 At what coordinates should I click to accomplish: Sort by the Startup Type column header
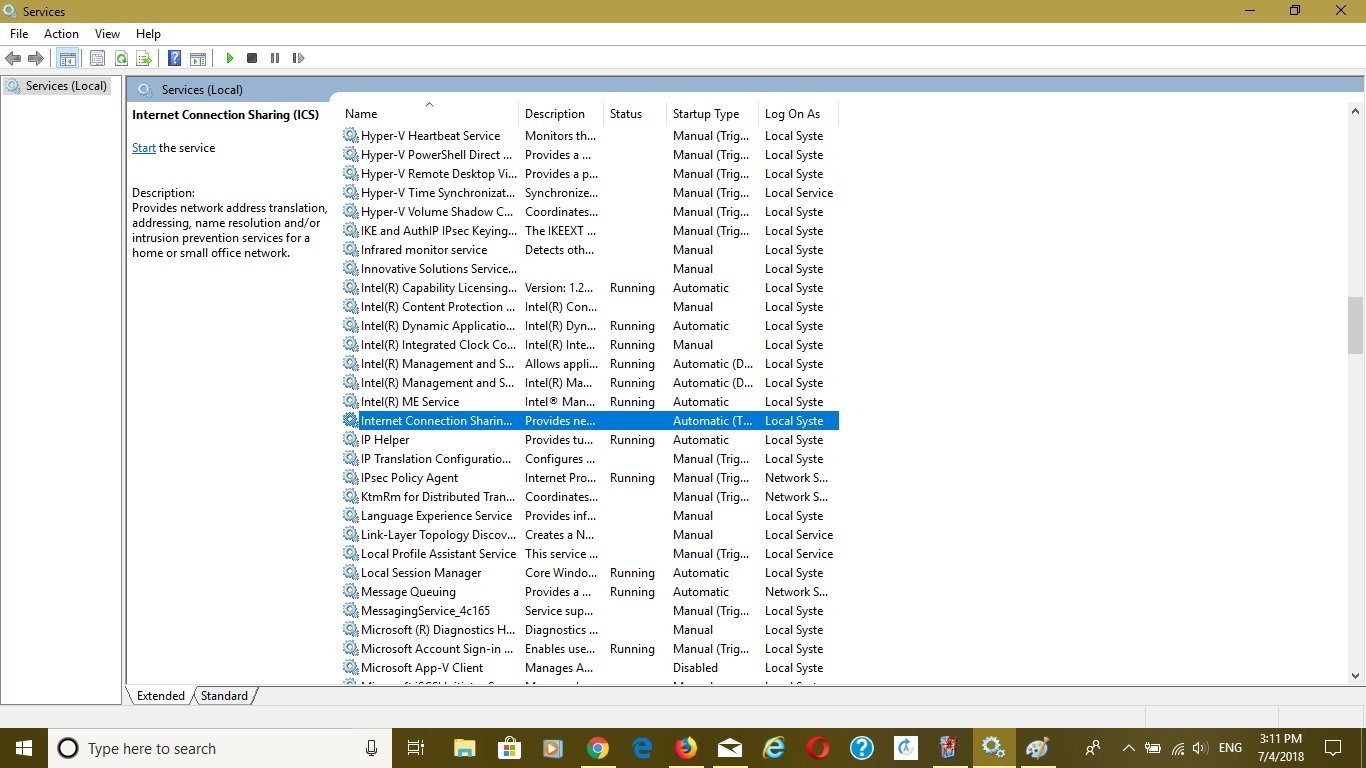(713, 114)
